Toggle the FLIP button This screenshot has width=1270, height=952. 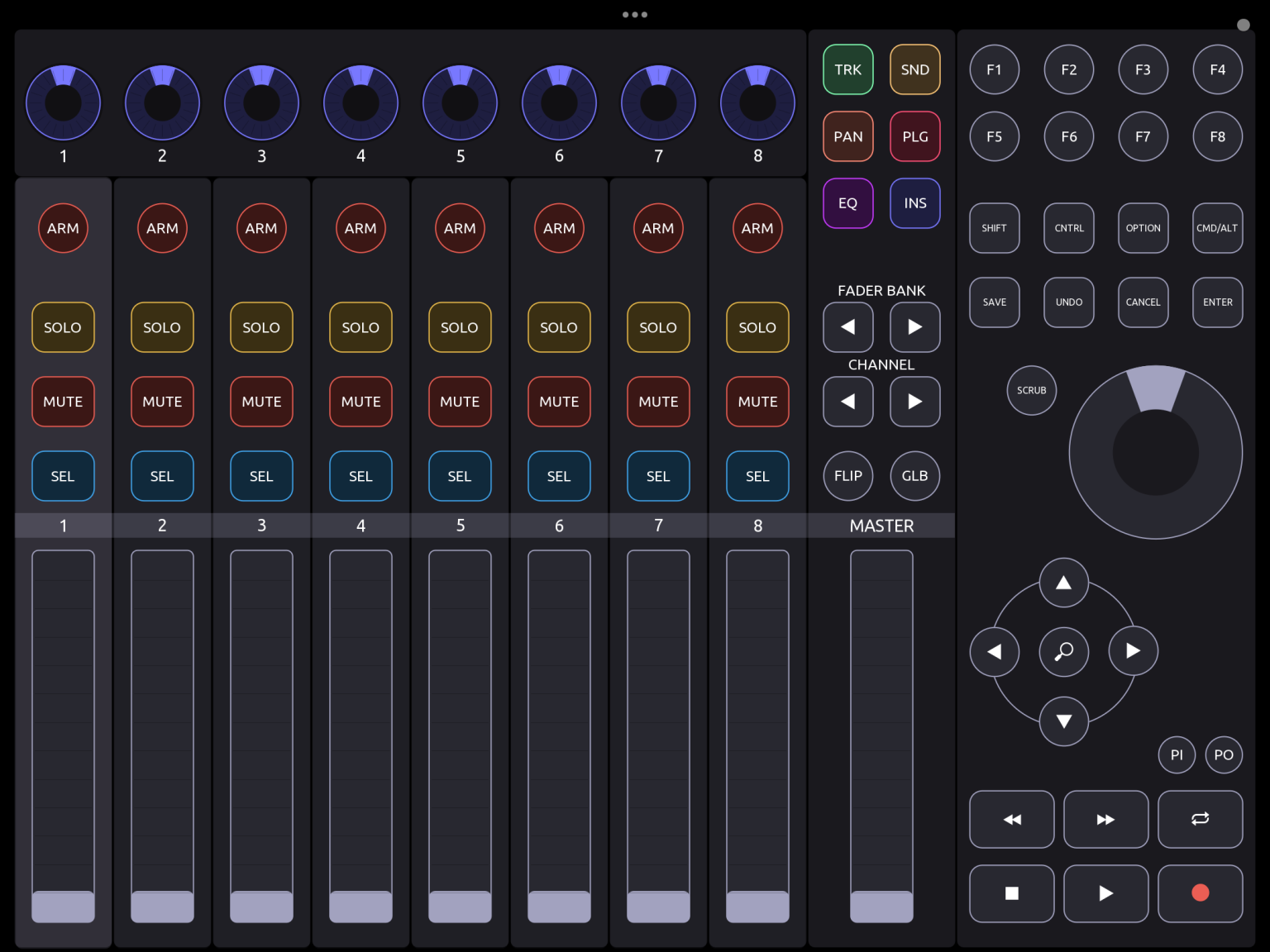(x=848, y=476)
